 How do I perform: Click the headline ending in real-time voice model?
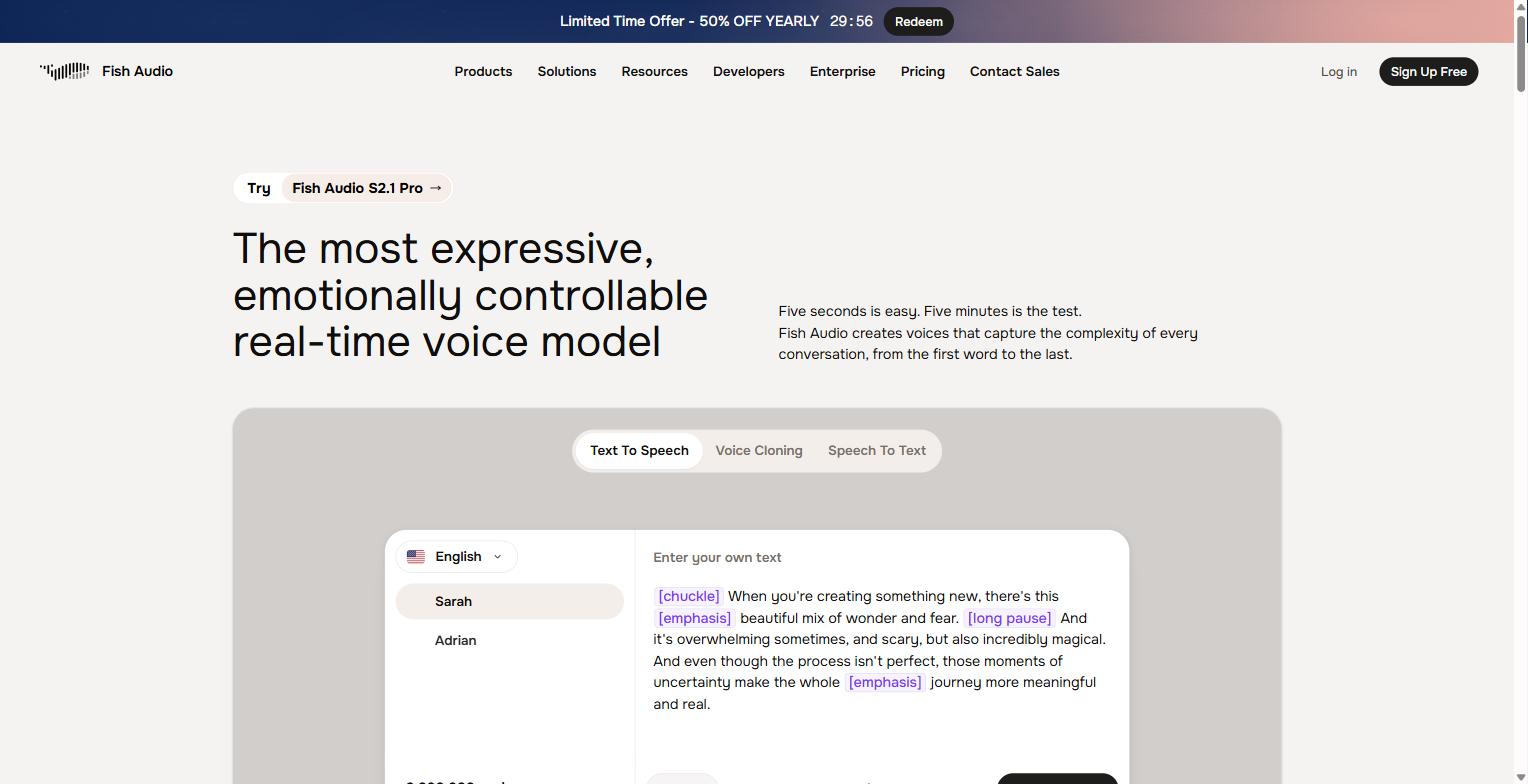[470, 295]
